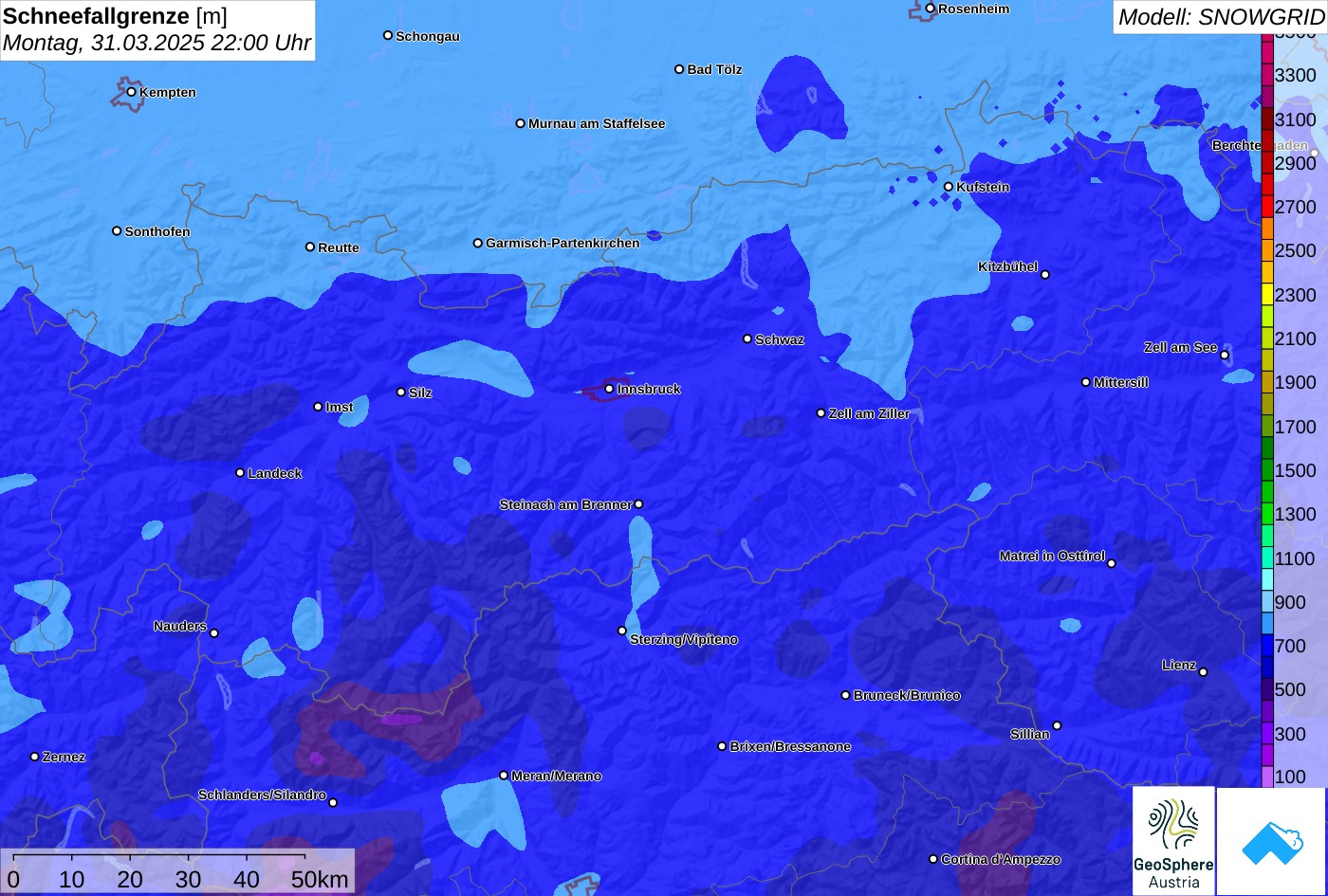Click the Silz town label
Screen dimensions: 1328x896
[420, 393]
